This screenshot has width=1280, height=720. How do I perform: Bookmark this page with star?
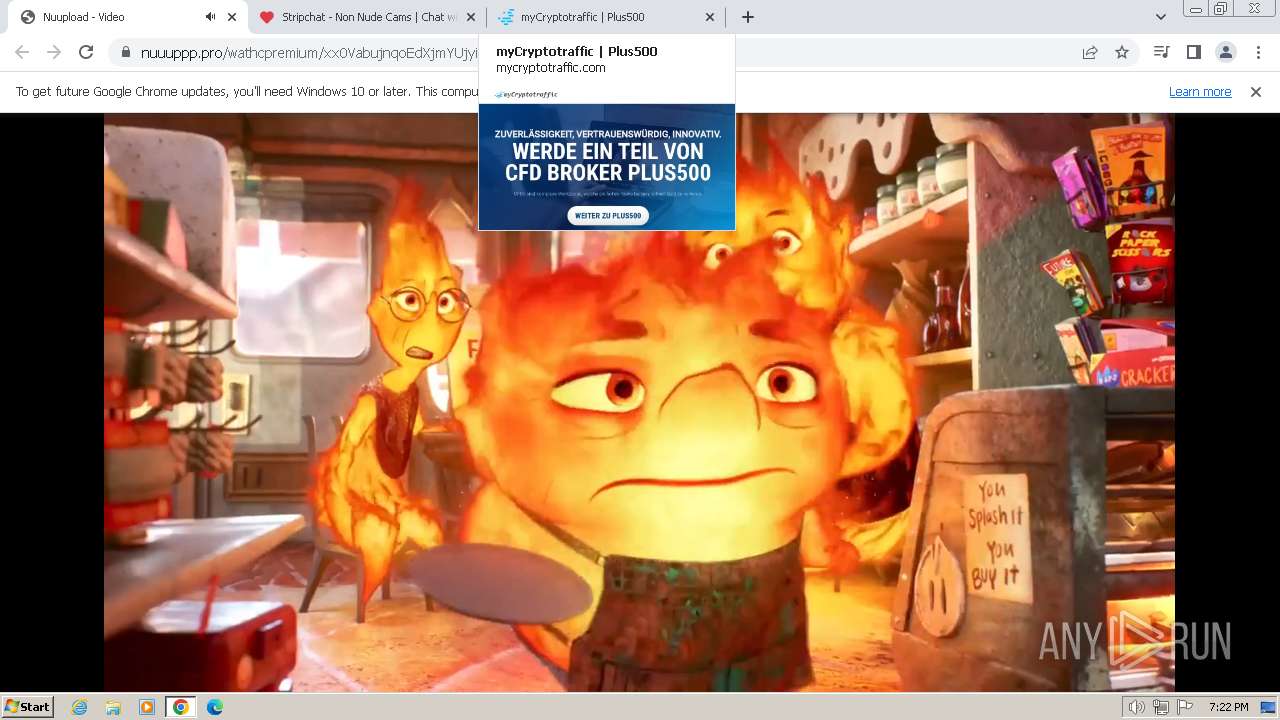tap(1122, 52)
